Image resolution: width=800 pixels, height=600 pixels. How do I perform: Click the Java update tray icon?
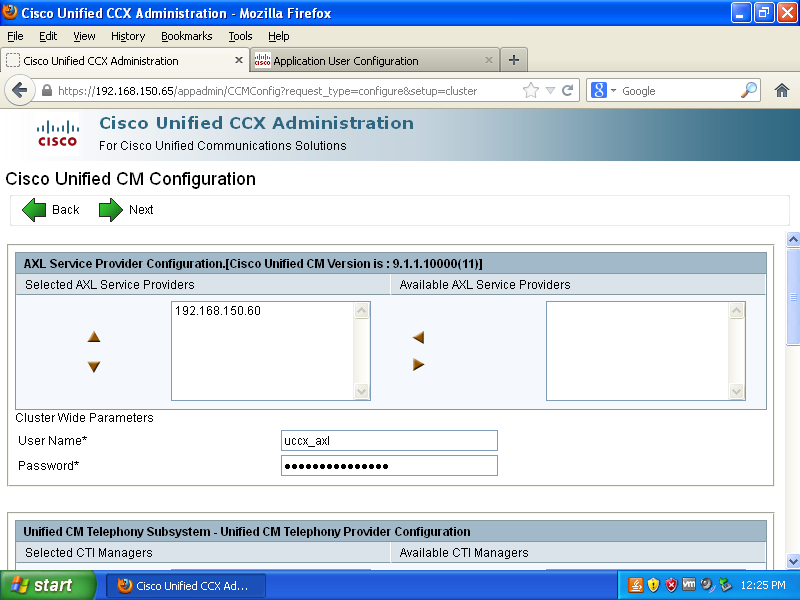point(635,585)
